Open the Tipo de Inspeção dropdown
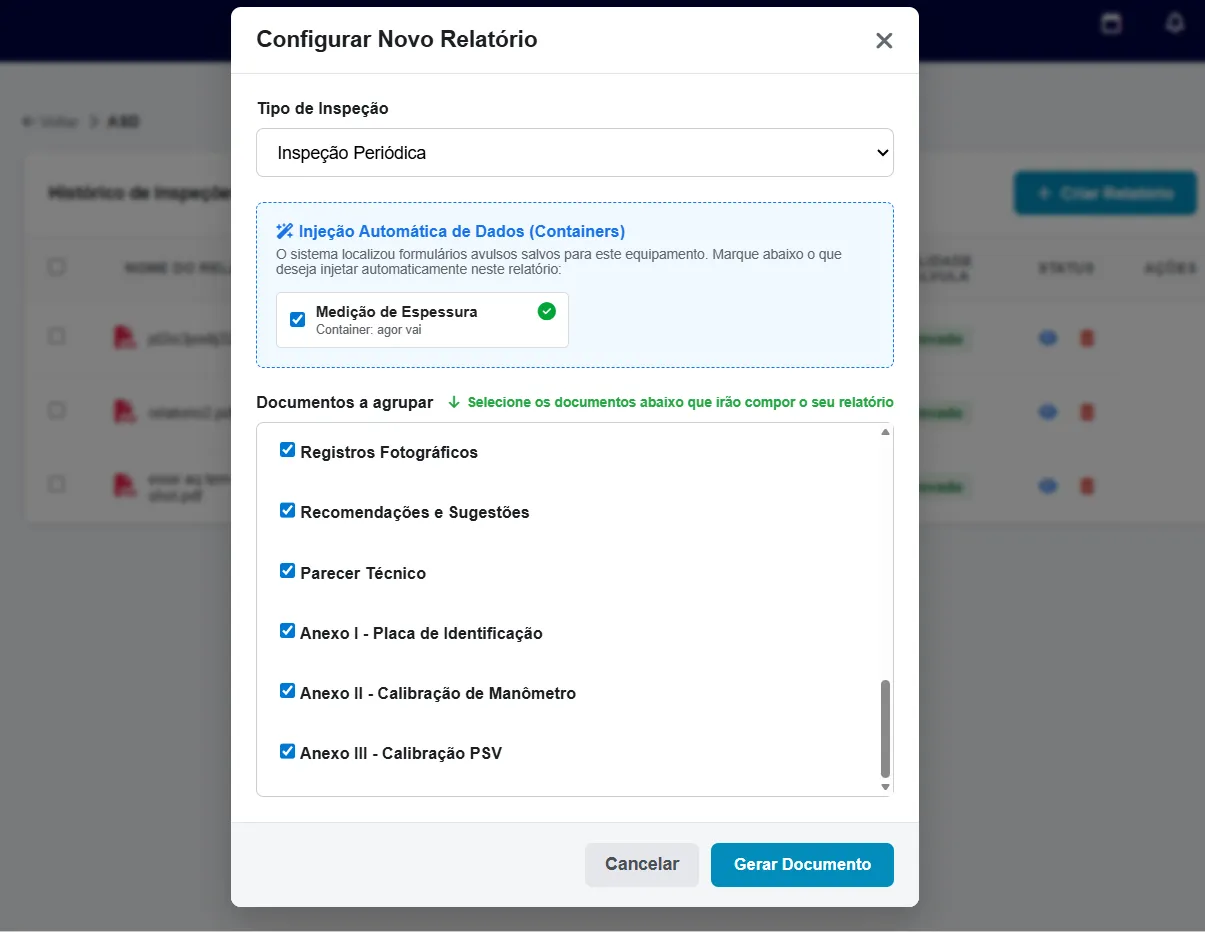1205x932 pixels. tap(575, 153)
